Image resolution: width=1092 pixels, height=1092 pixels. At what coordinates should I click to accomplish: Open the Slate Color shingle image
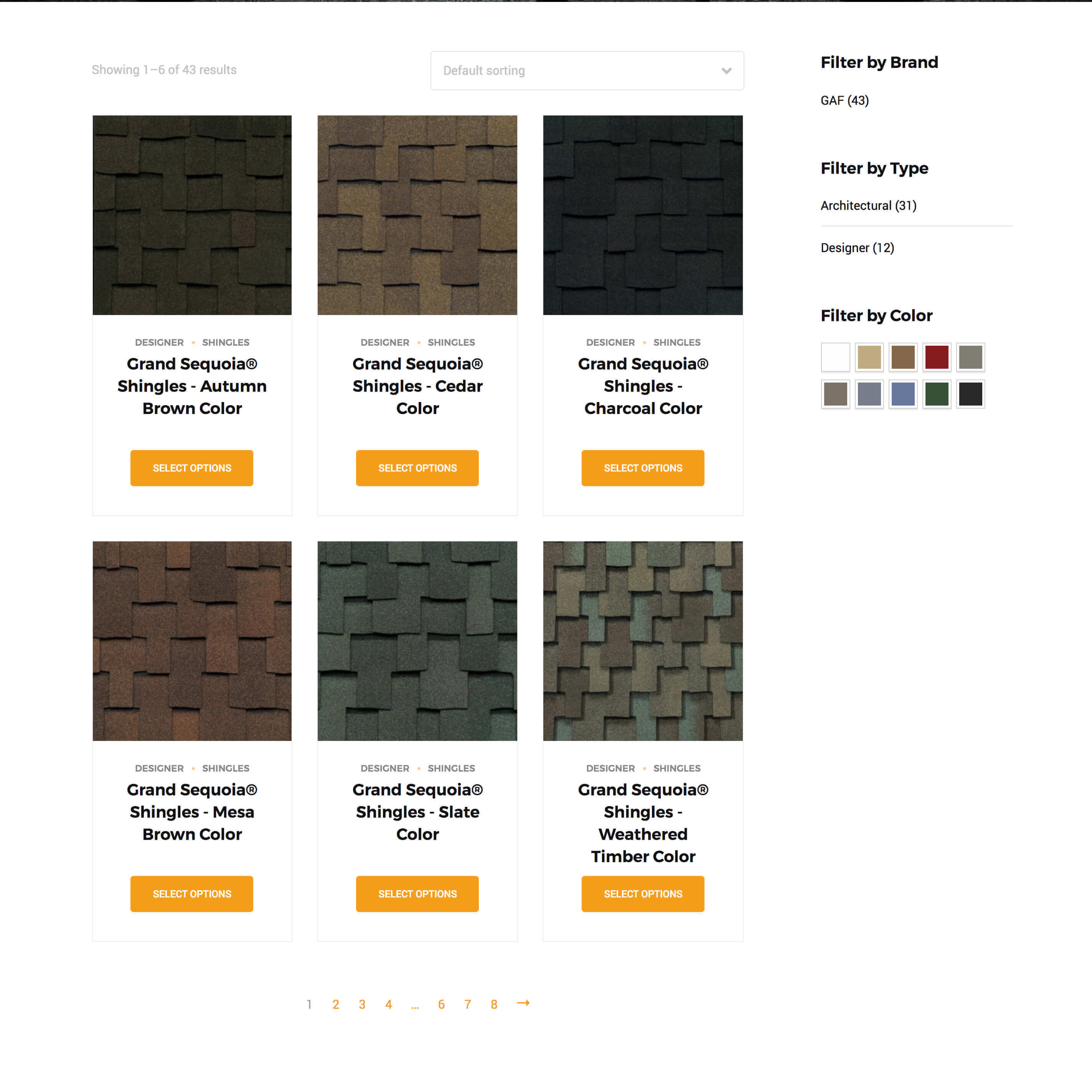[x=417, y=641]
